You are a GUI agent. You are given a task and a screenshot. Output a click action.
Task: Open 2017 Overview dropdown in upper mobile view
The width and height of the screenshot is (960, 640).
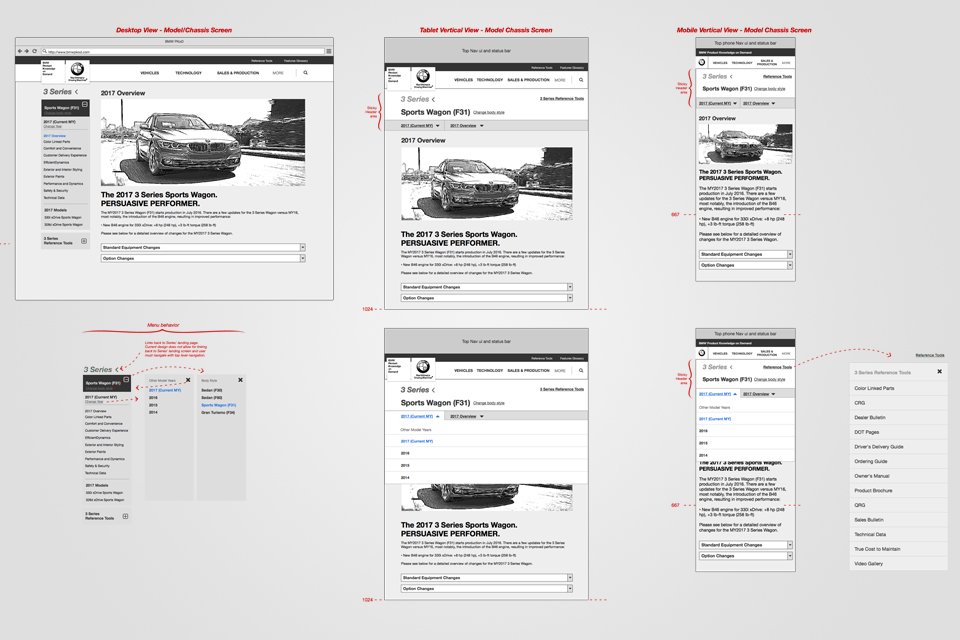[759, 104]
